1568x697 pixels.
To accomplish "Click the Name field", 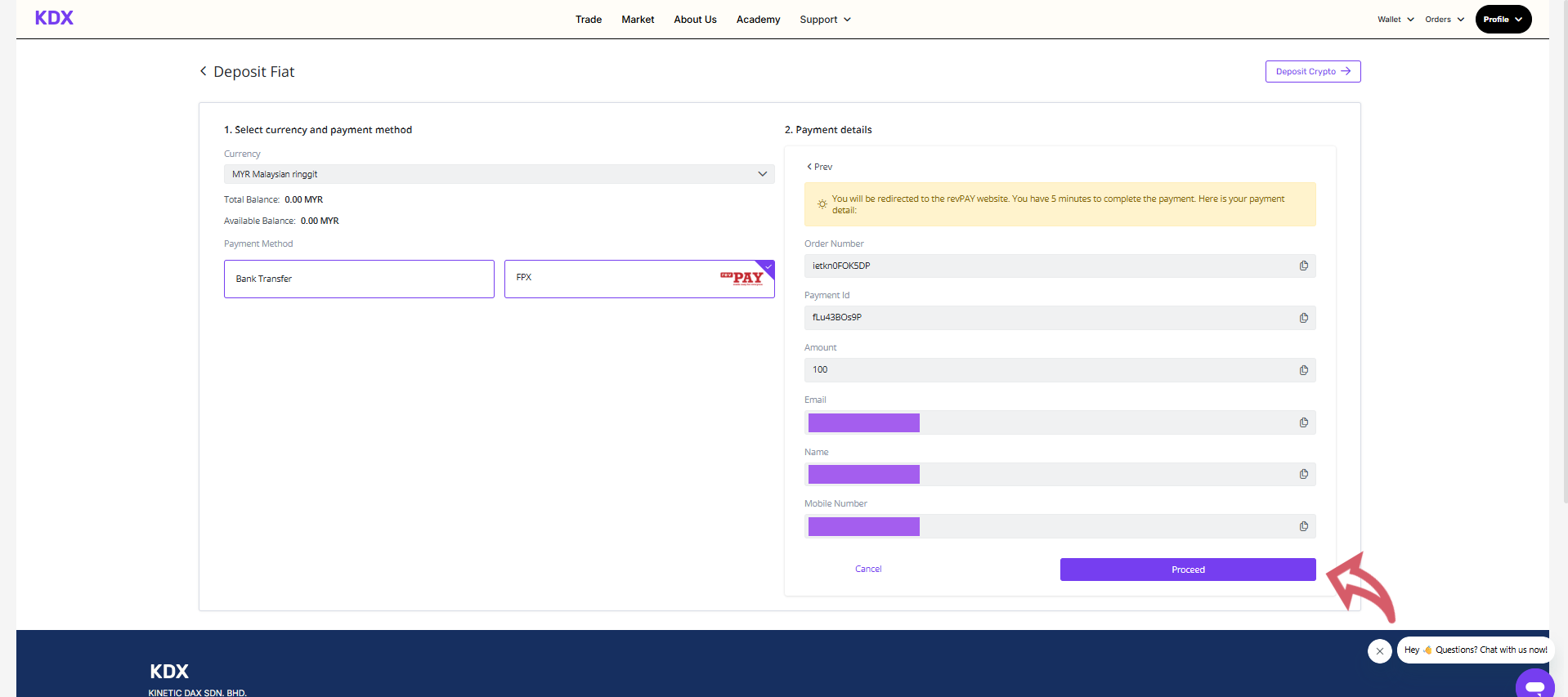I will 1060,474.
